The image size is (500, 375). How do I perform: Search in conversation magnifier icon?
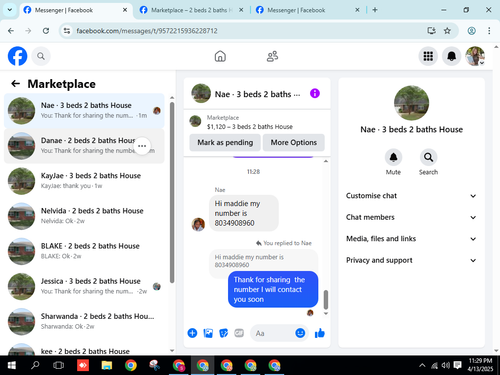click(x=428, y=157)
